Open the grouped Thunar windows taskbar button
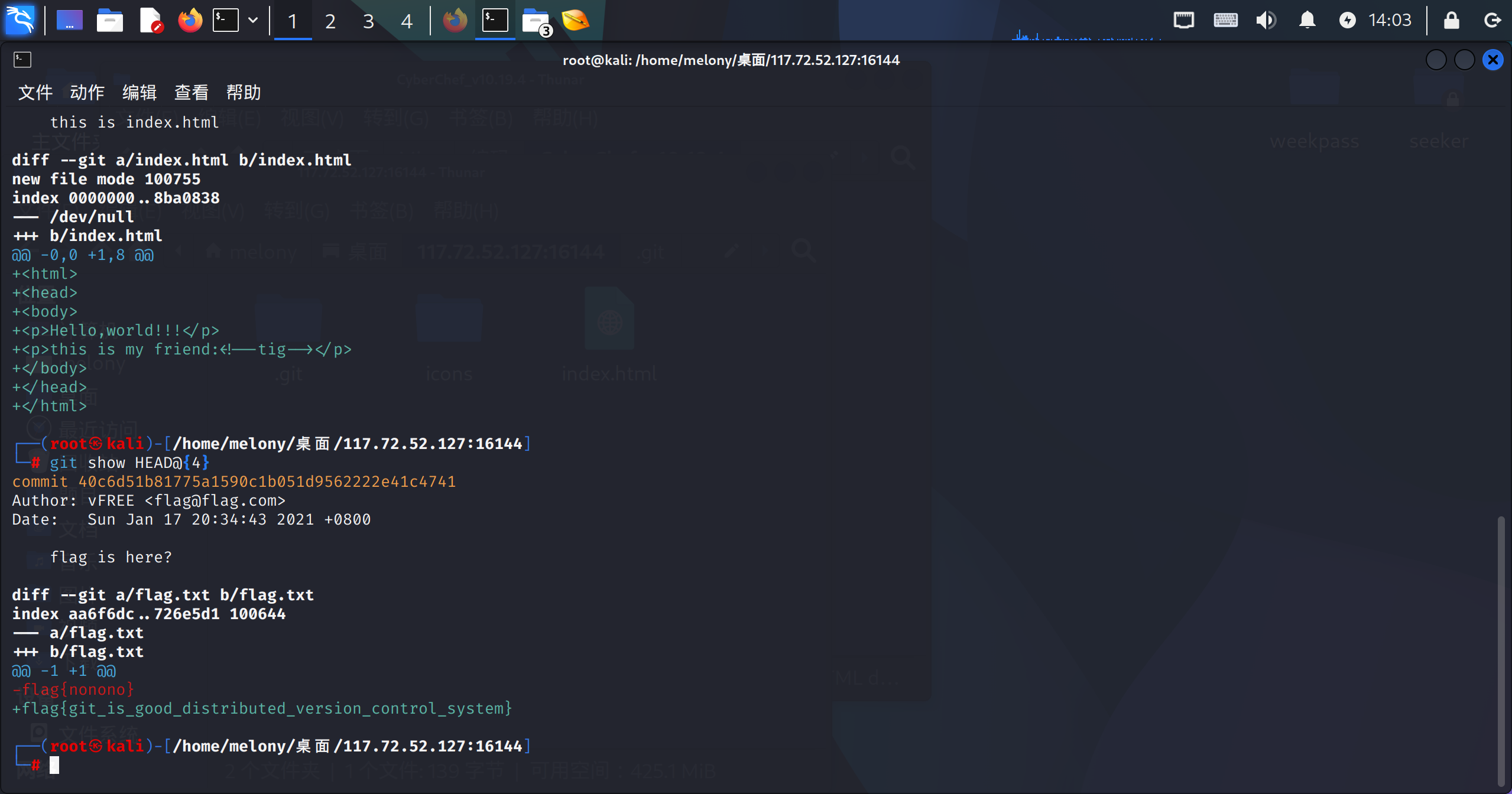The height and width of the screenshot is (794, 1512). tap(536, 21)
